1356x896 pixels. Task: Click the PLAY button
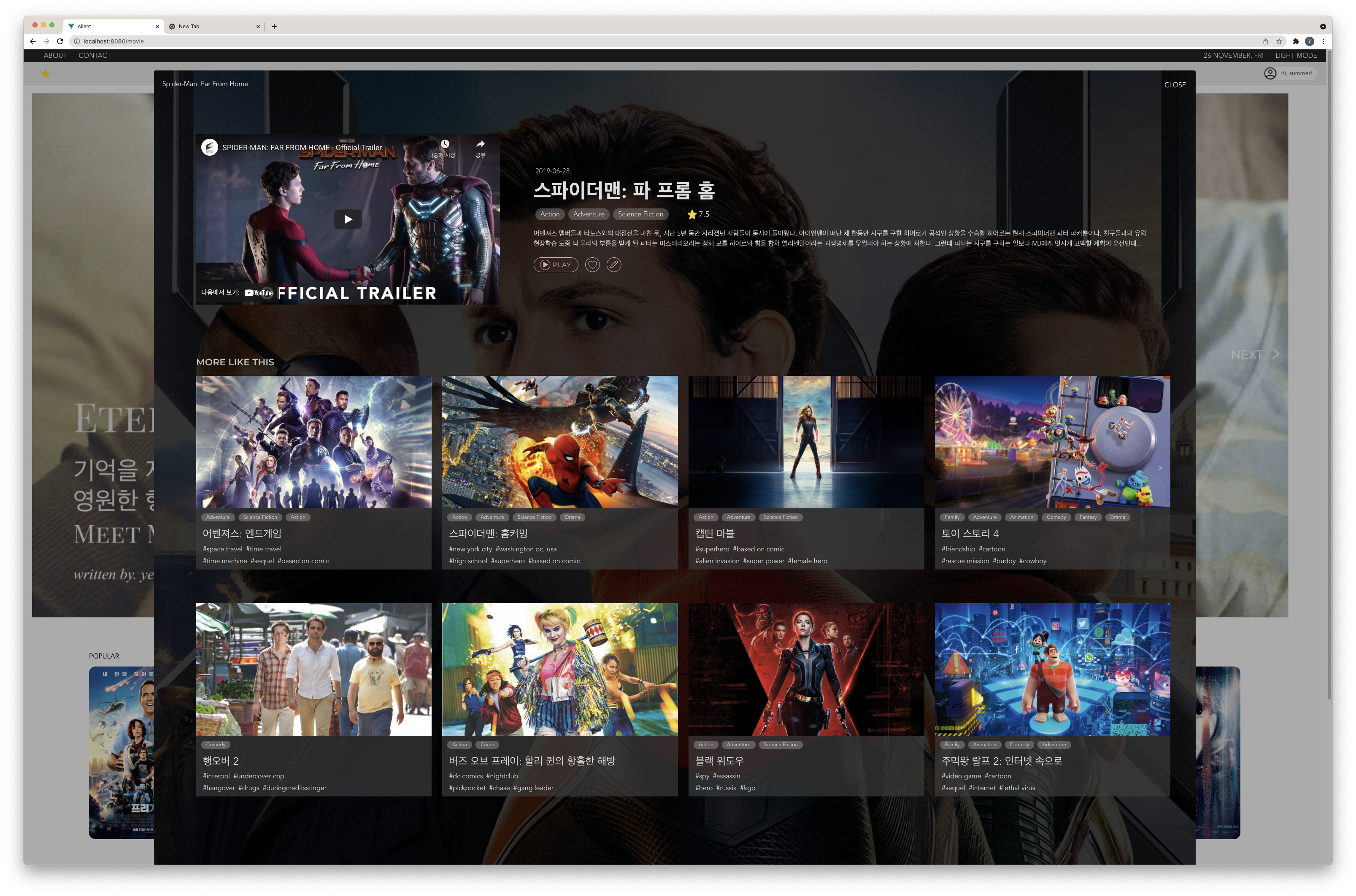tap(555, 264)
